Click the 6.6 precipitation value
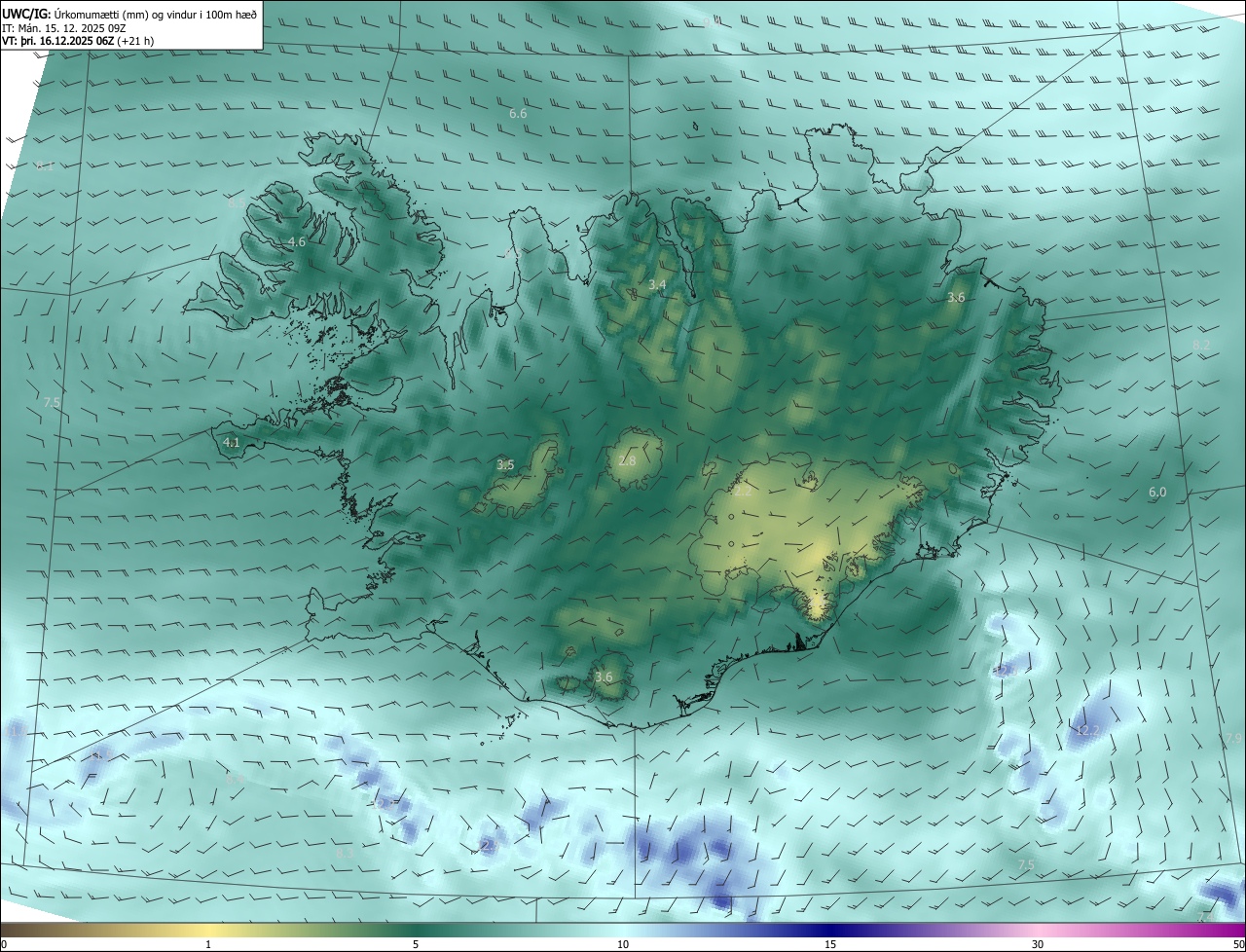The image size is (1246, 952). [x=518, y=114]
